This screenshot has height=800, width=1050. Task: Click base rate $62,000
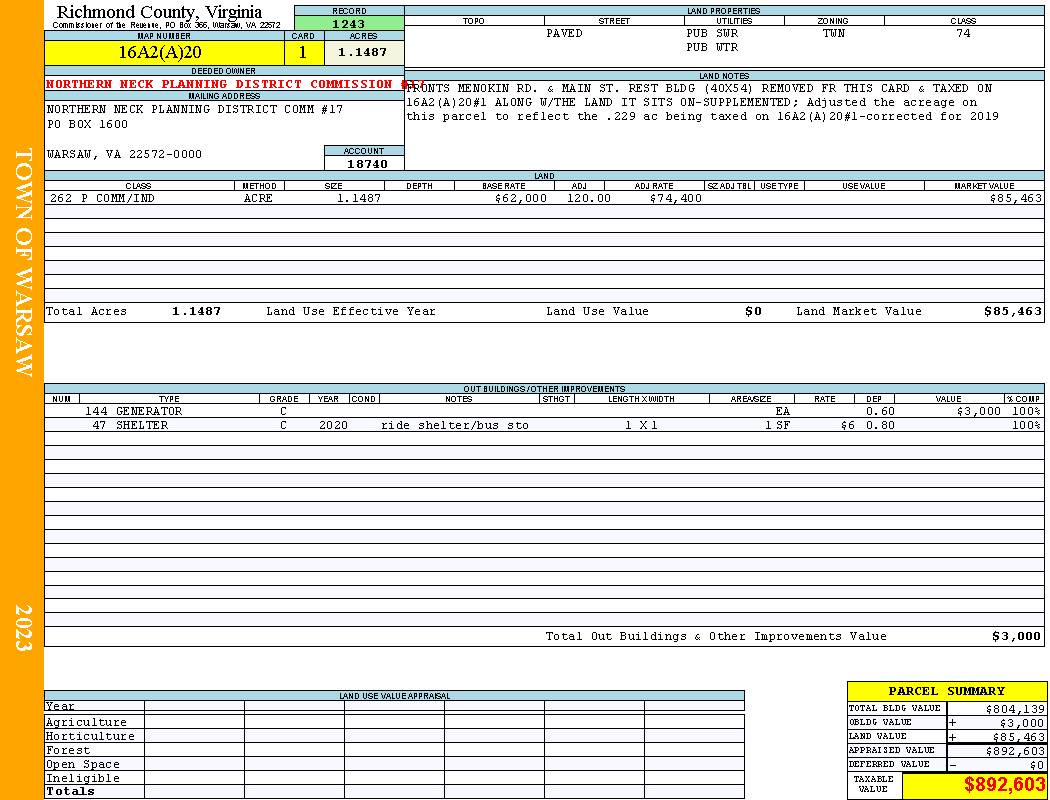pos(520,198)
